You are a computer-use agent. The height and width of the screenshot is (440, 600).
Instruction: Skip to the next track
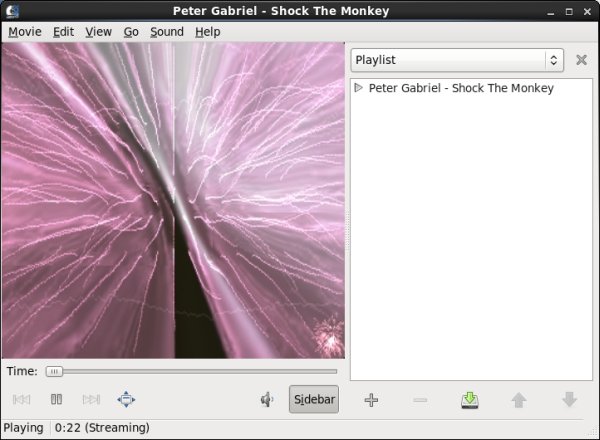(x=91, y=400)
